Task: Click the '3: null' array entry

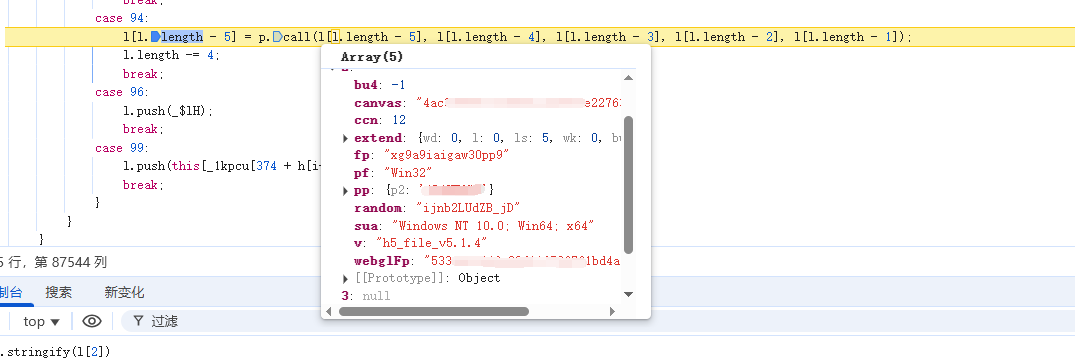Action: pos(366,296)
